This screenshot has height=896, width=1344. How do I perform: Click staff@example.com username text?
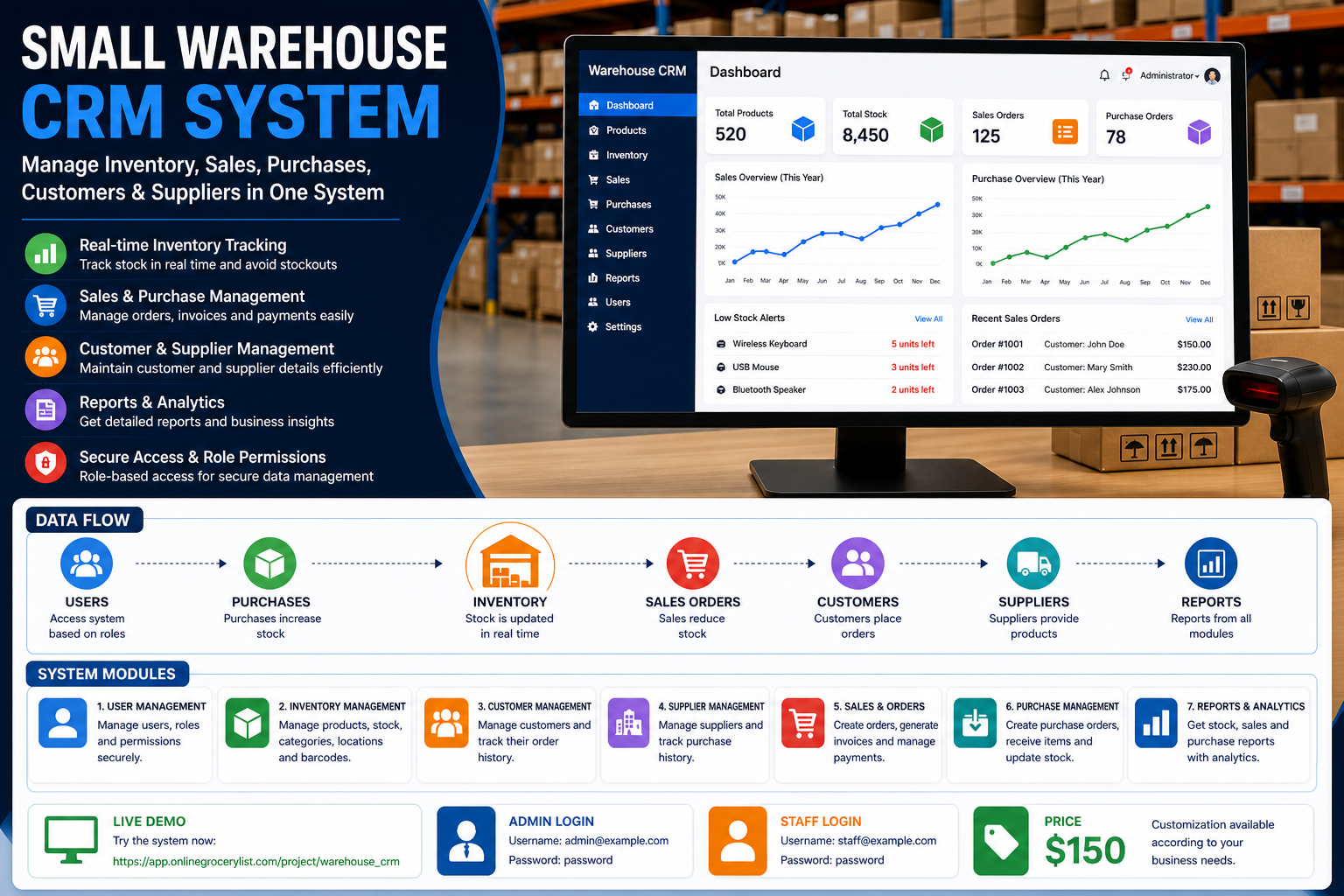[x=887, y=841]
